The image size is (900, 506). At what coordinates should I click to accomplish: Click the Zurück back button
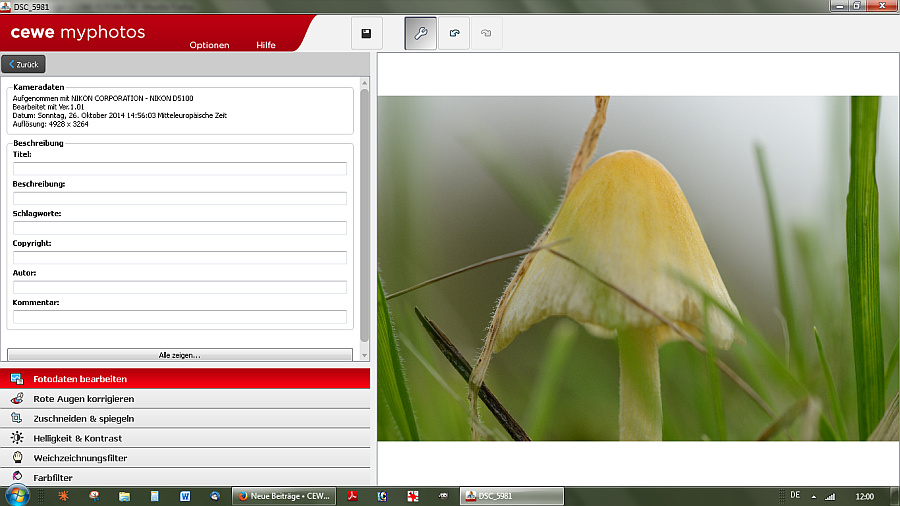coord(23,65)
